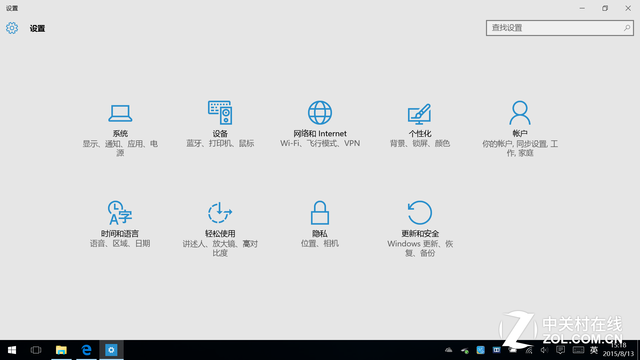Screen dimensions: 640x360
Task: Open the Windows Start menu
Action: 12,350
